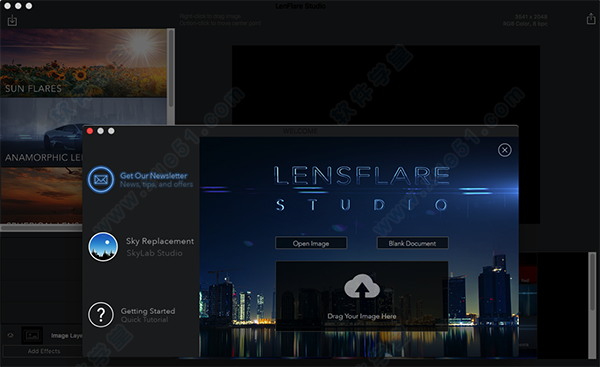
Task: Select the sunset preset category thumbnail
Action: point(41,195)
